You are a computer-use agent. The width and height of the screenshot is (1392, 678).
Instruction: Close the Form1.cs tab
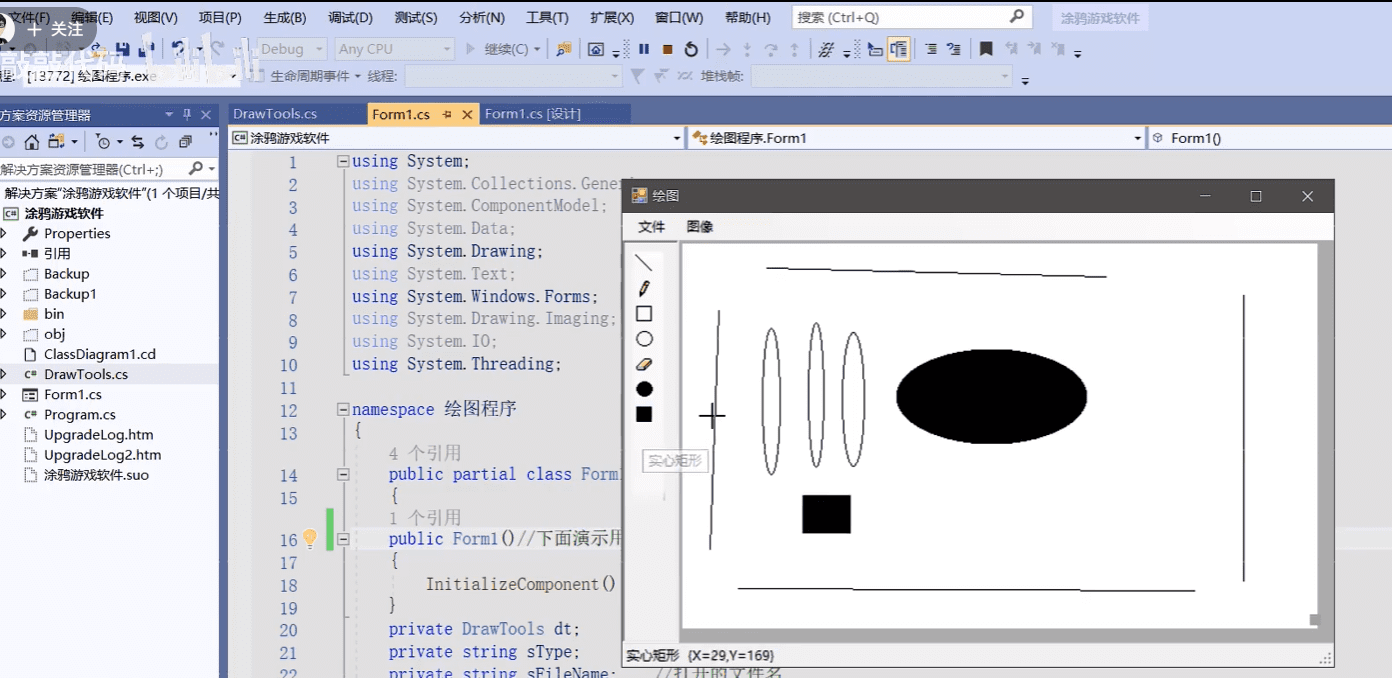coord(466,115)
